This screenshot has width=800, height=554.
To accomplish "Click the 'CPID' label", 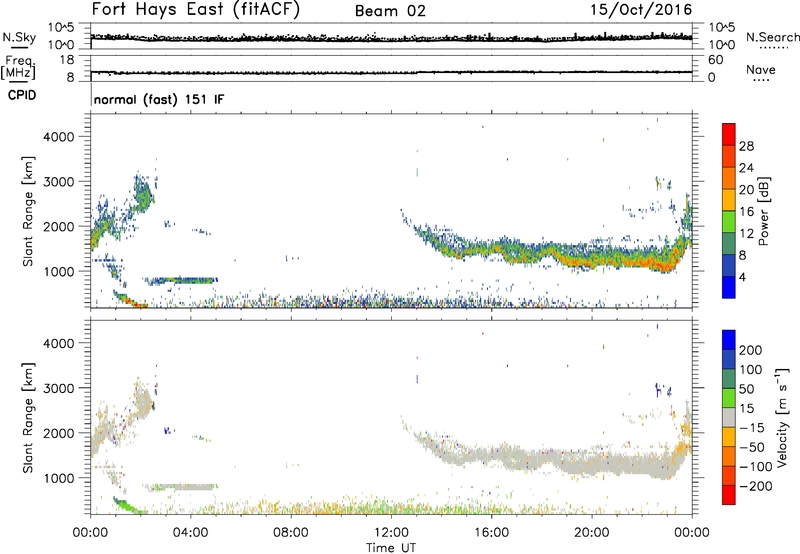I will (x=22, y=95).
